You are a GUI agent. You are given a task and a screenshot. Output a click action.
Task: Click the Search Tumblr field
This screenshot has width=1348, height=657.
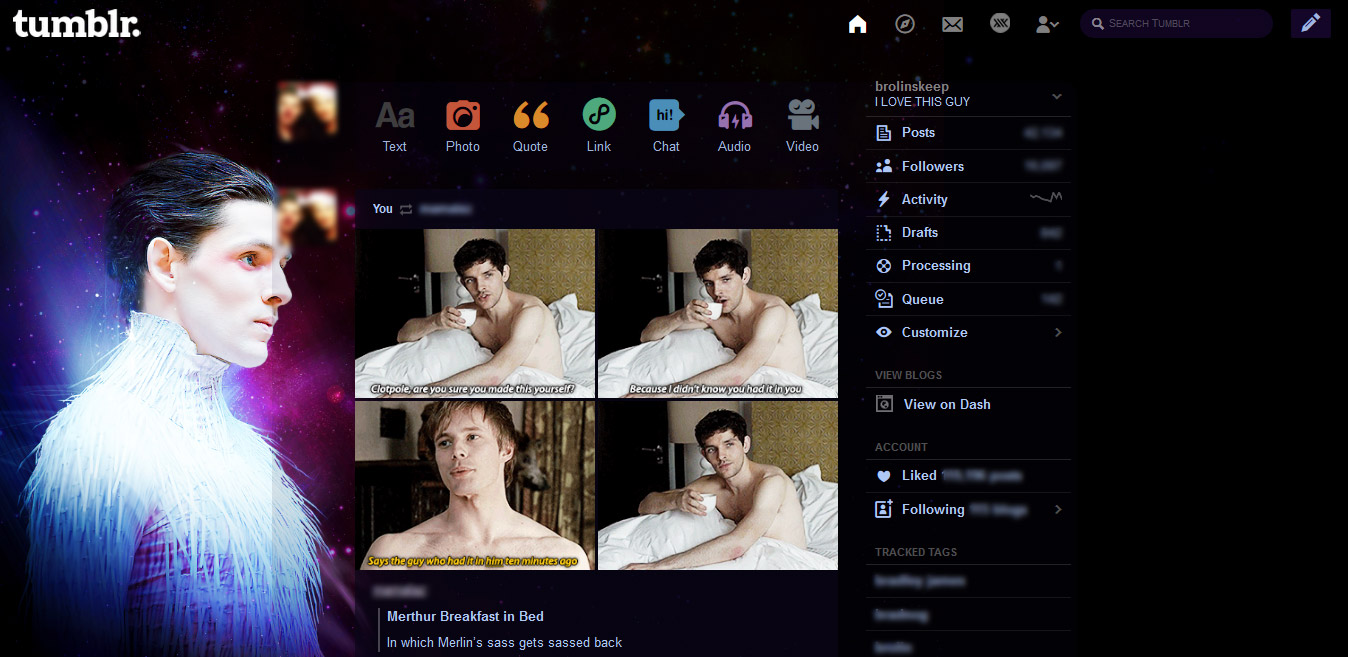[1176, 23]
